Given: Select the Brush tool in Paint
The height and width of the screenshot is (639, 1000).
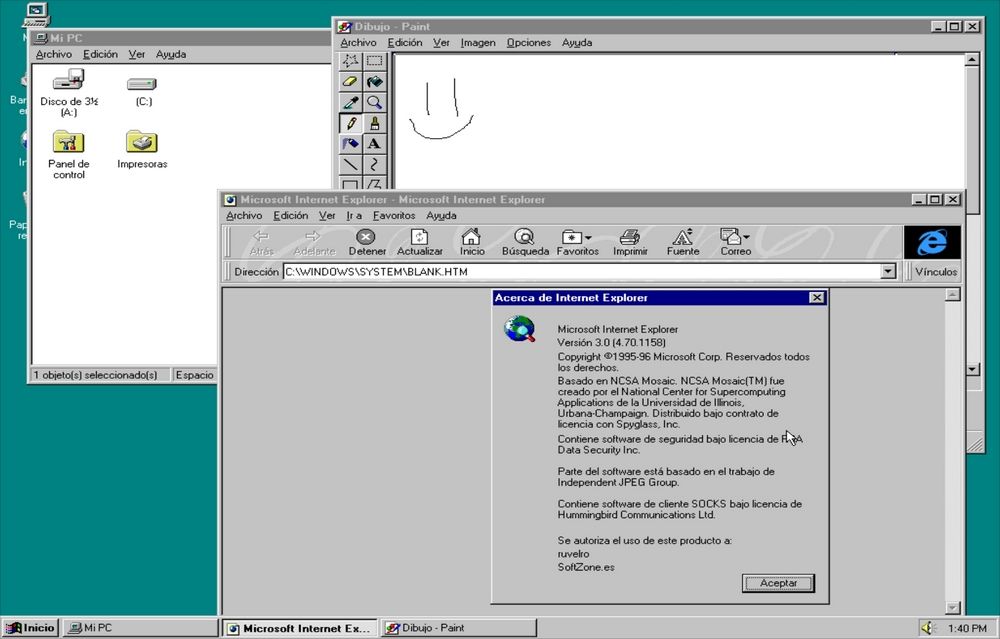Looking at the screenshot, I should tap(374, 123).
